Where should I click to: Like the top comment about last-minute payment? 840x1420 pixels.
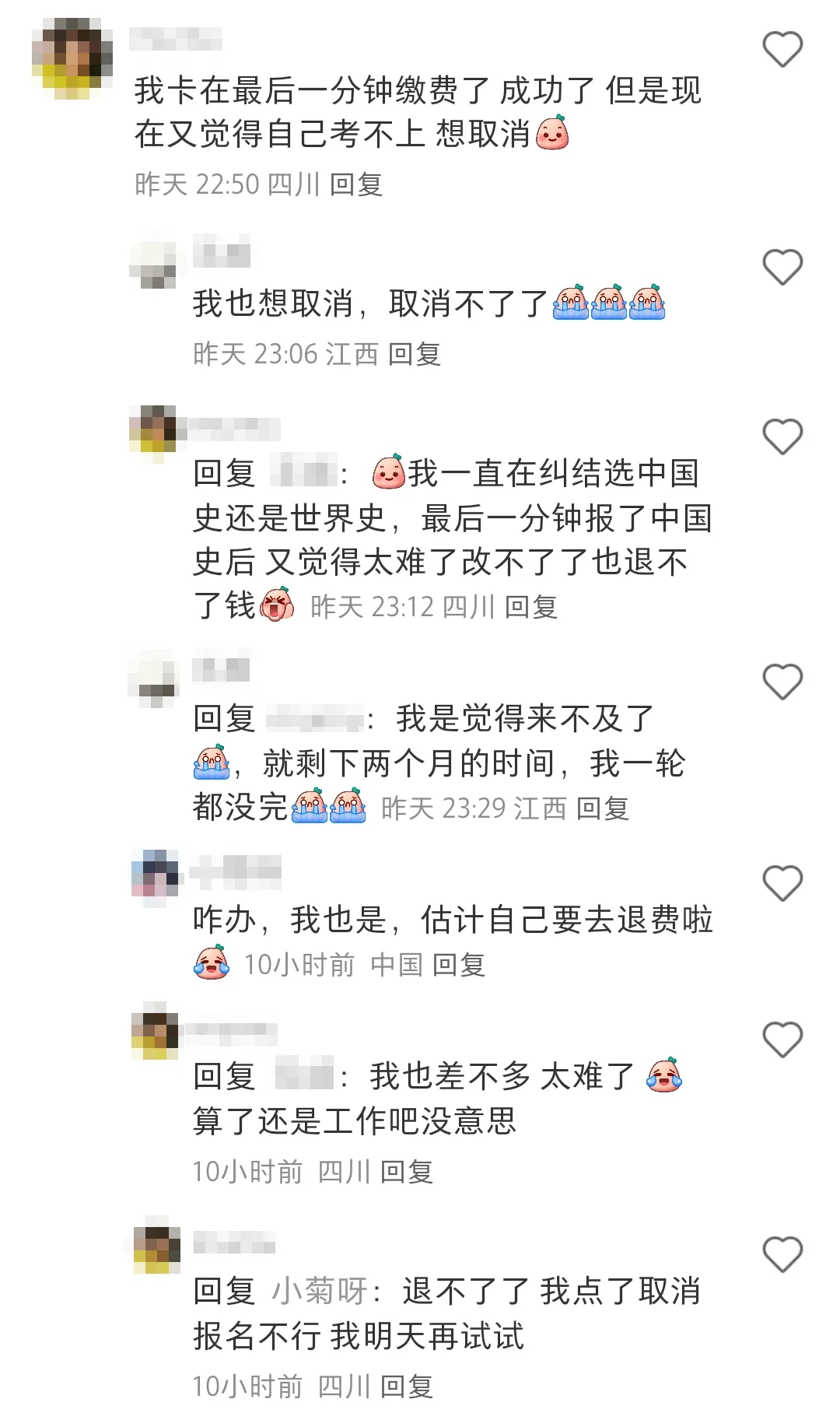pos(782,50)
